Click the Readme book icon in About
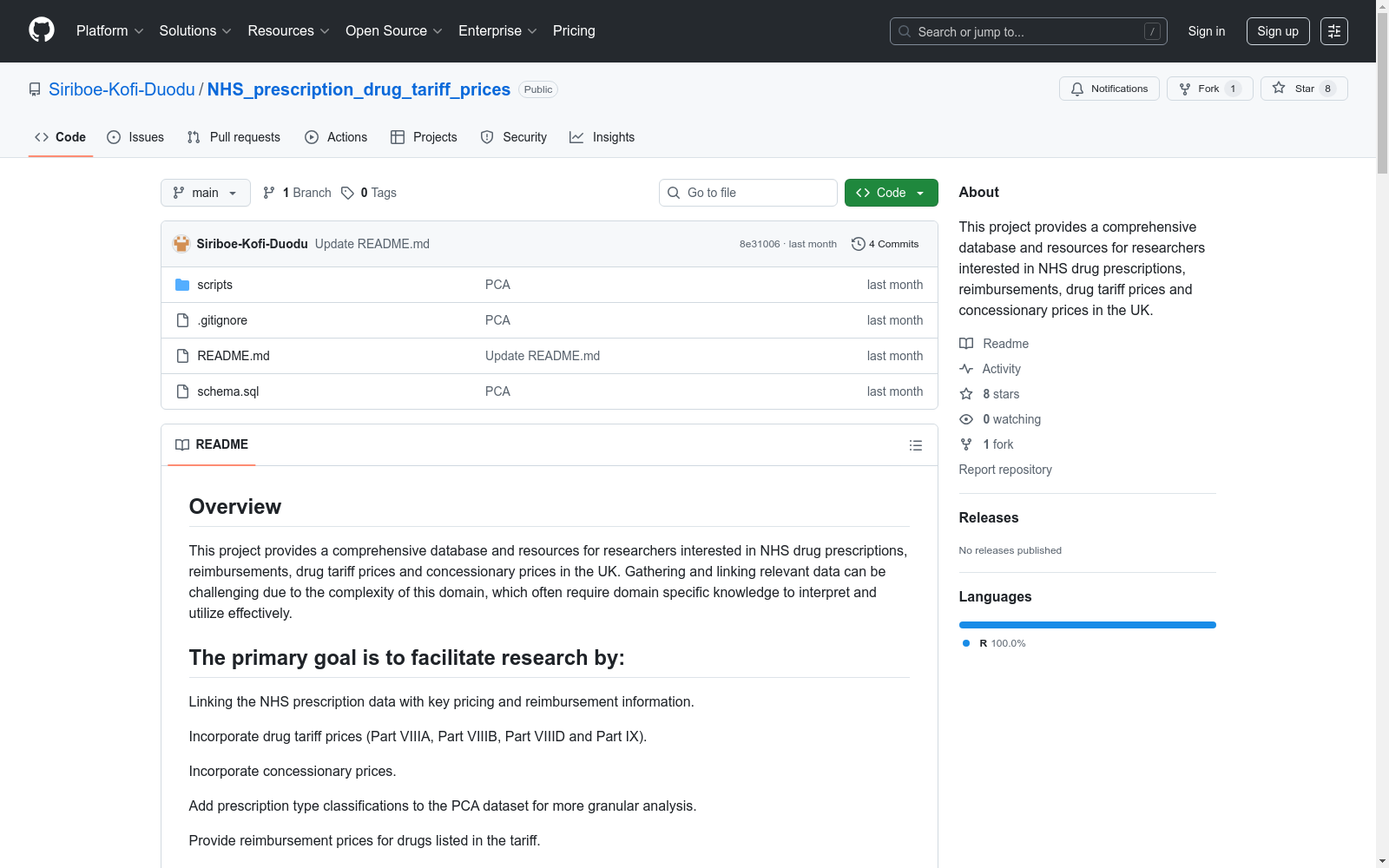The width and height of the screenshot is (1389, 868). tap(966, 344)
